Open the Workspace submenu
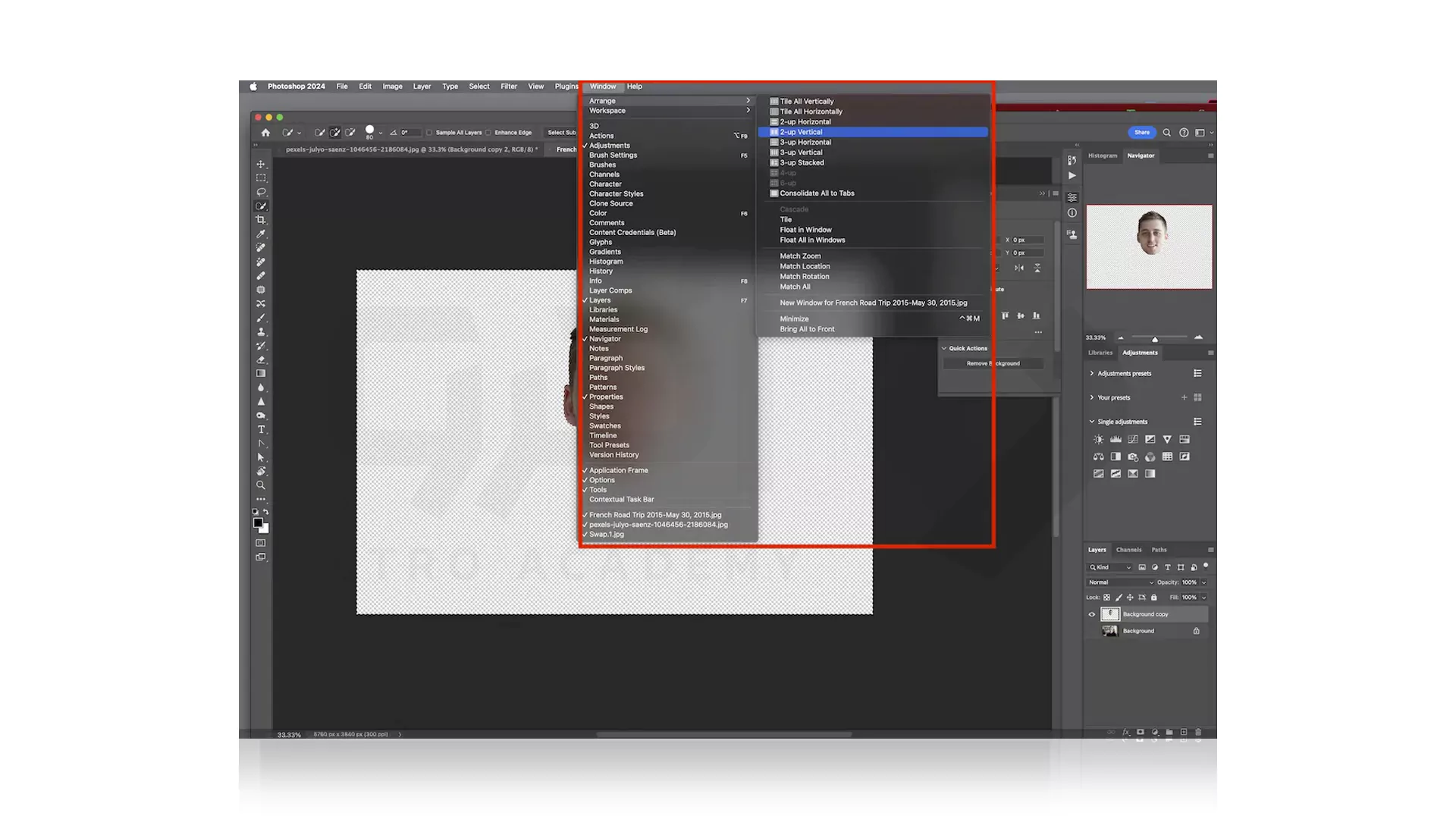Image resolution: width=1456 pixels, height=819 pixels. pyautogui.click(x=668, y=111)
